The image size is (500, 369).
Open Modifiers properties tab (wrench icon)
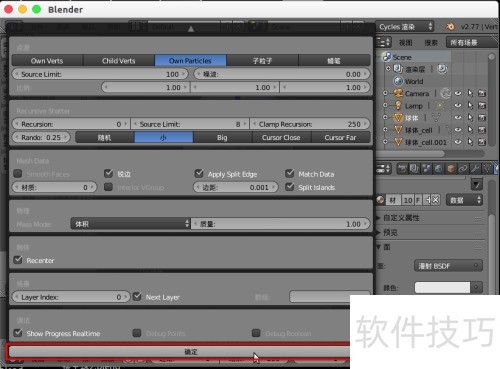(475, 169)
